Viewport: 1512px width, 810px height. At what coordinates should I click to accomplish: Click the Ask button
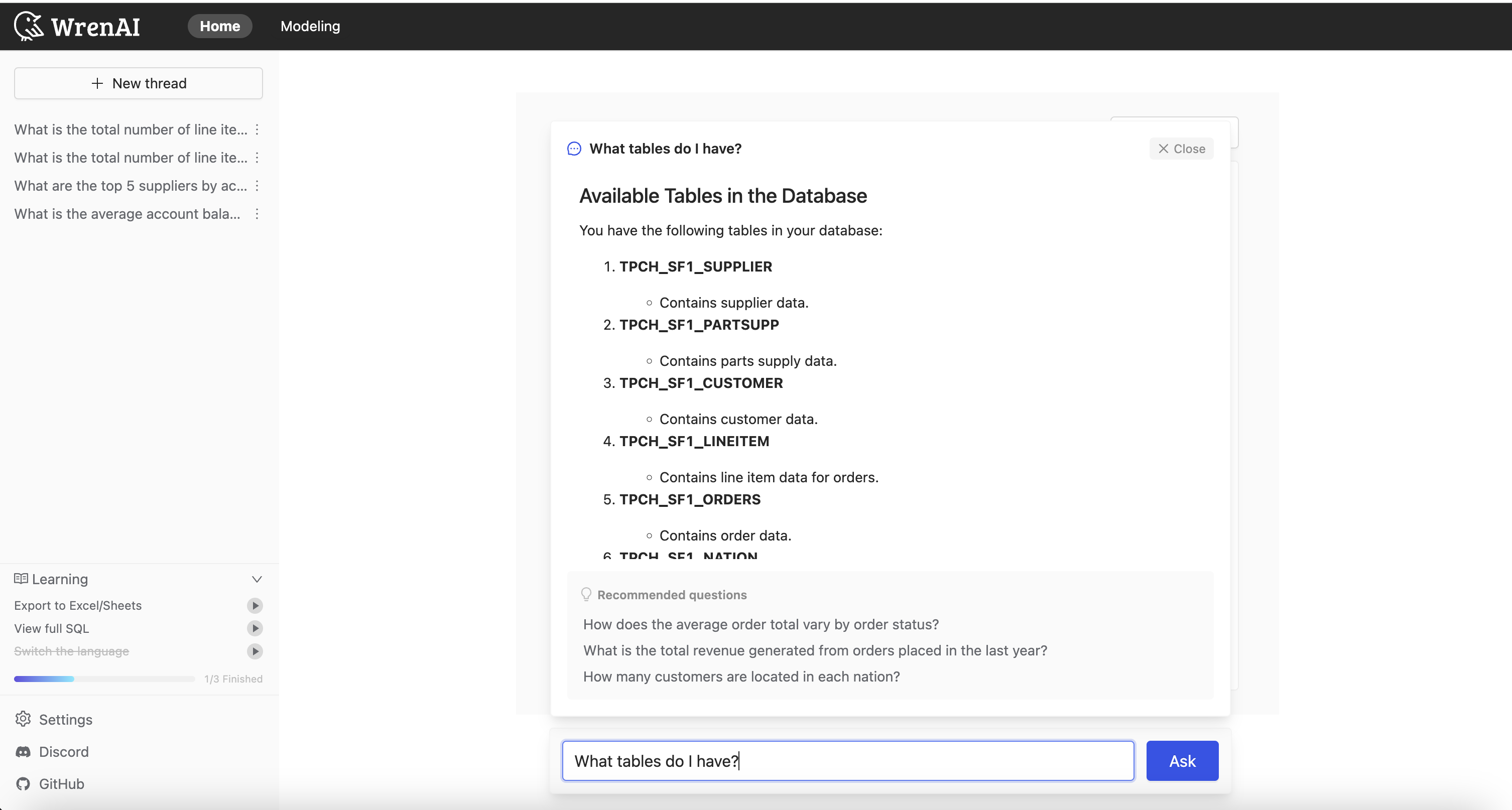[x=1182, y=761]
